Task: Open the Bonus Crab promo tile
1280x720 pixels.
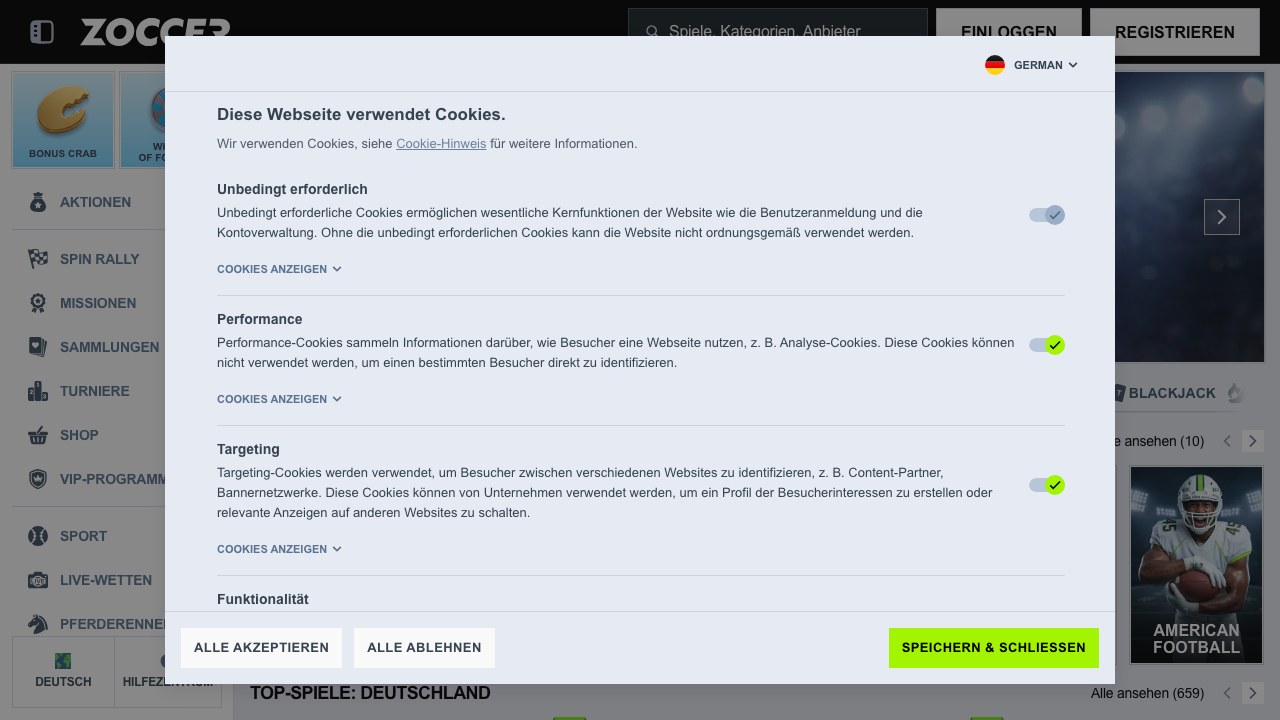Action: [x=63, y=119]
